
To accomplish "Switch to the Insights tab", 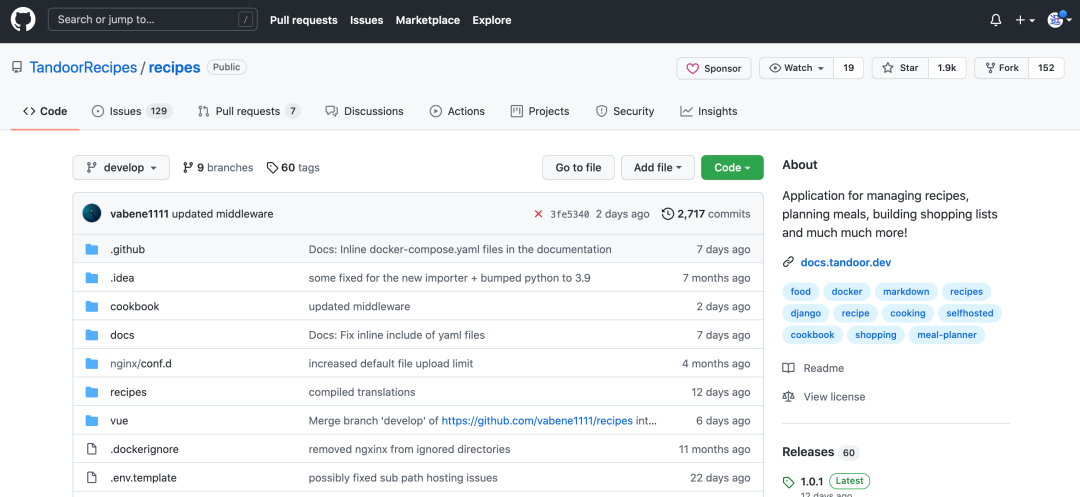I will point(708,111).
